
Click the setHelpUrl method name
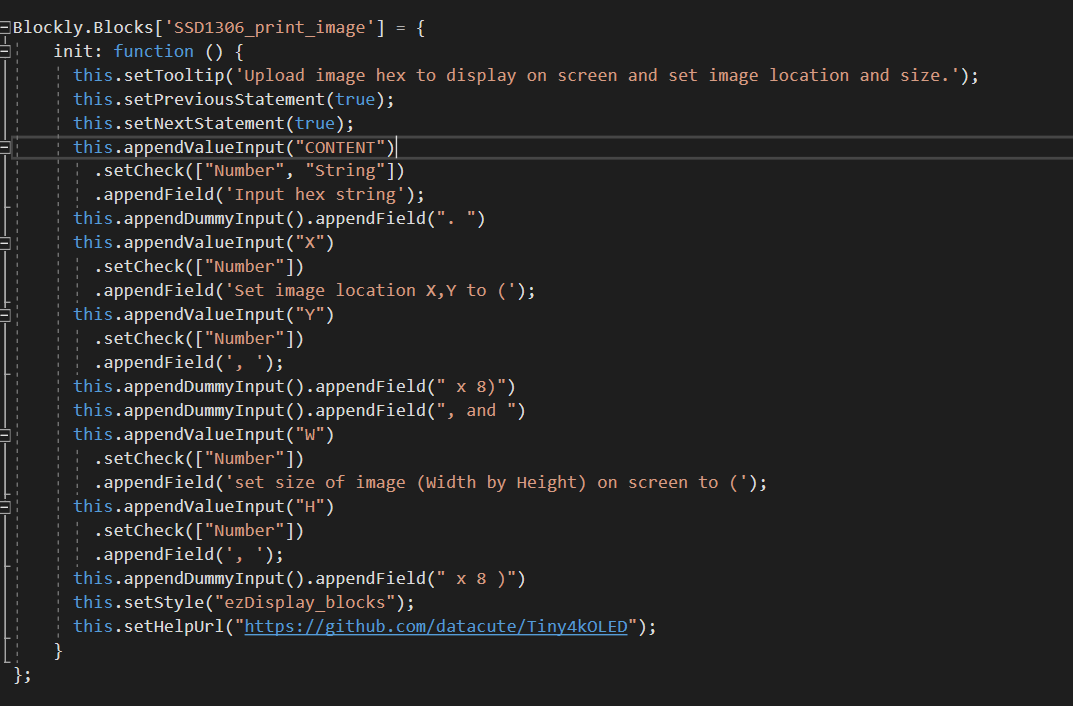(x=174, y=627)
